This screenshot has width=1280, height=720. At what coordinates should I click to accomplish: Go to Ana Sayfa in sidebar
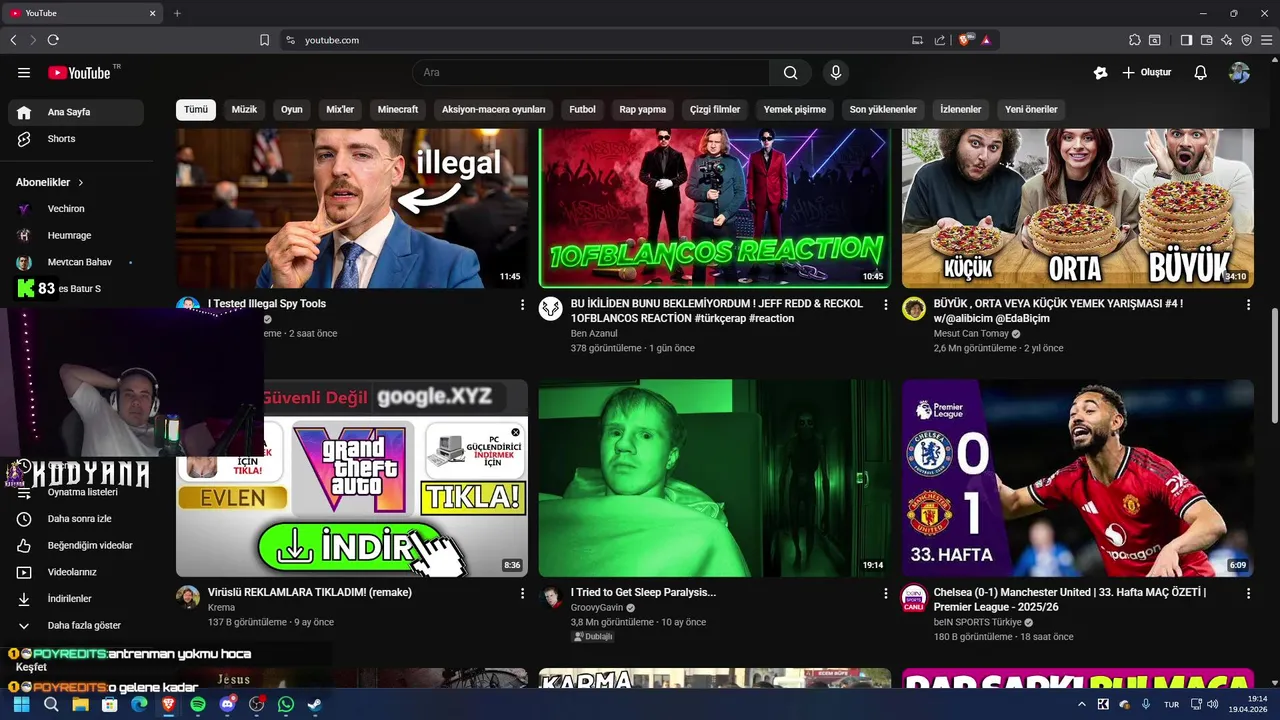[76, 112]
